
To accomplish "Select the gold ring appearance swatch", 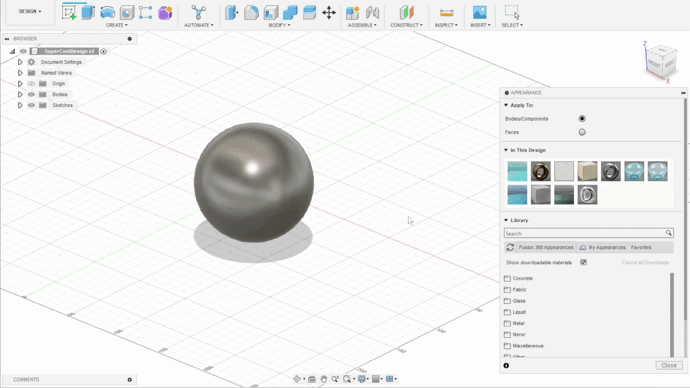I will (x=540, y=171).
